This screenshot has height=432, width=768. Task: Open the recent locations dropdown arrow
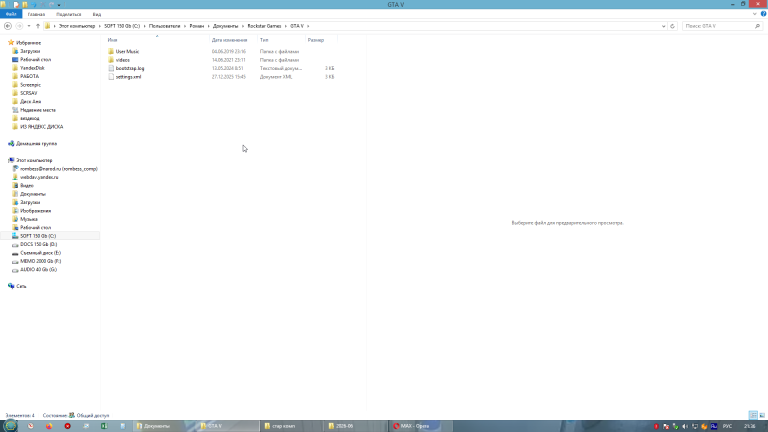click(x=29, y=26)
